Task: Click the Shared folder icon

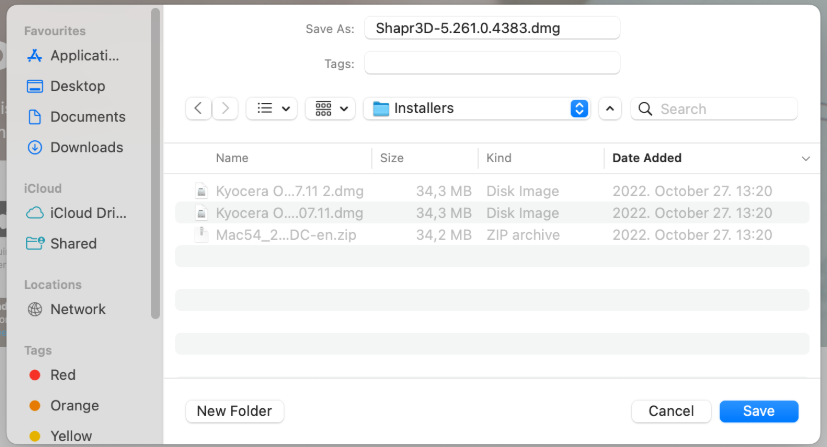Action: click(35, 244)
